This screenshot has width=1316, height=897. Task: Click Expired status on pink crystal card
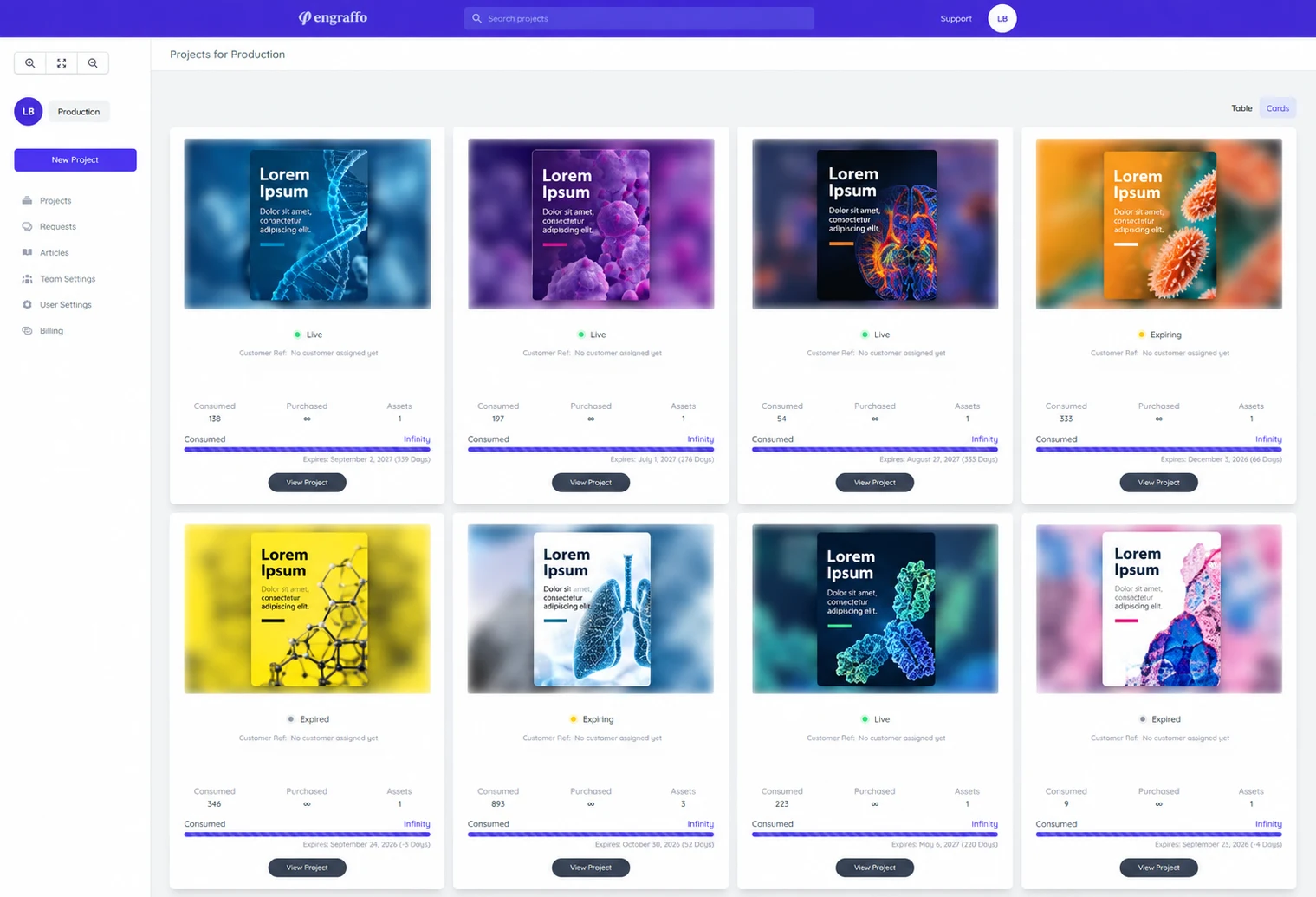coord(1159,719)
